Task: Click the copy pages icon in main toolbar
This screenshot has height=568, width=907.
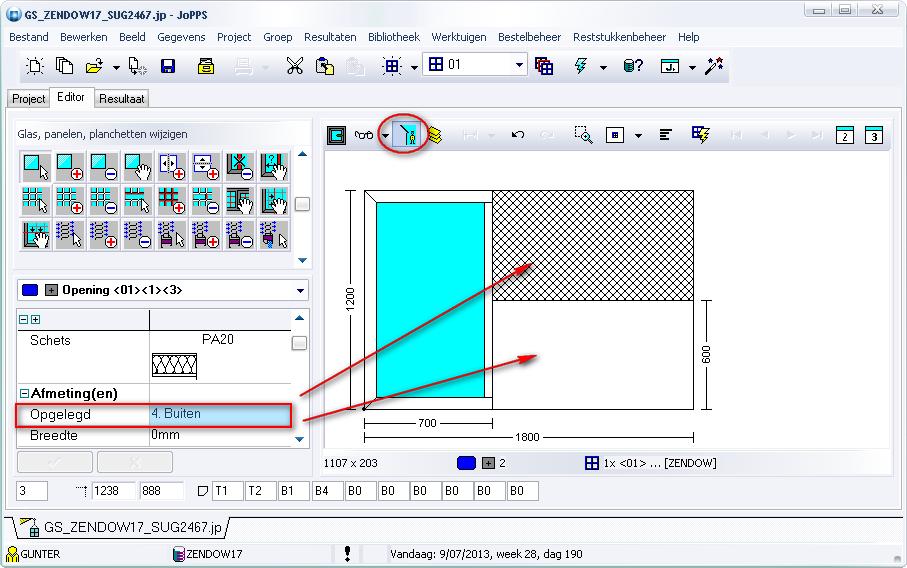Action: click(64, 66)
